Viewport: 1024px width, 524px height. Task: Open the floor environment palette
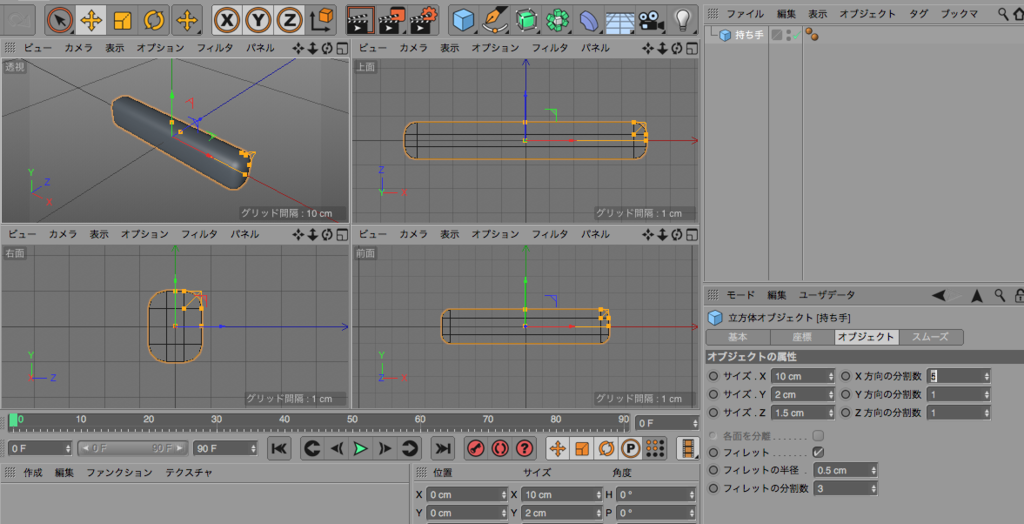(x=618, y=20)
